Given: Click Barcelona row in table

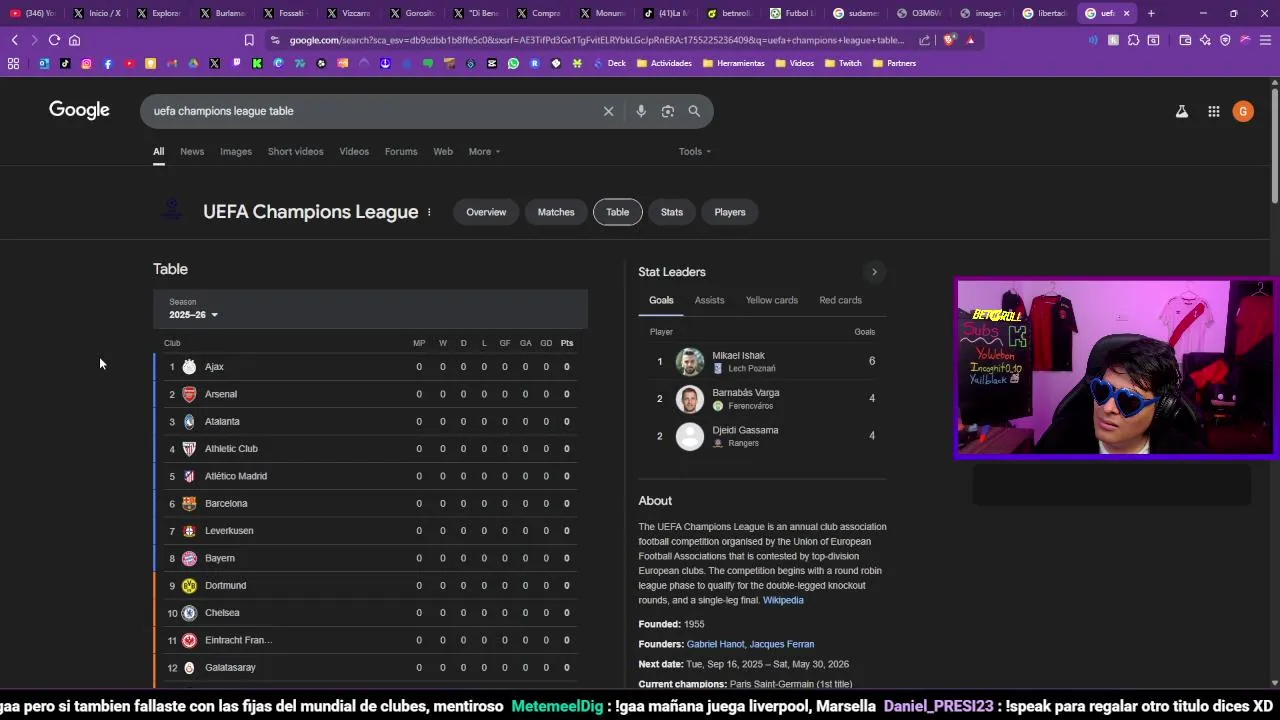Looking at the screenshot, I should pyautogui.click(x=366, y=503).
